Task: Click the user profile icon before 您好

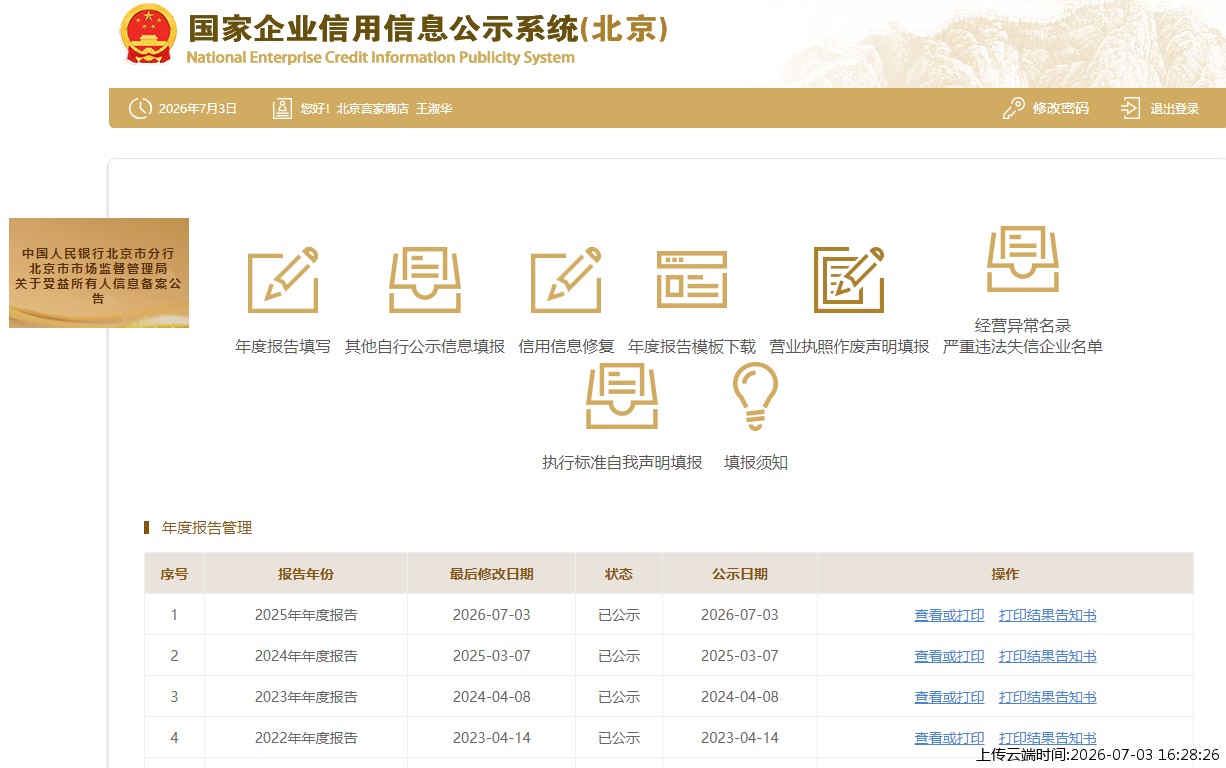Action: 282,108
